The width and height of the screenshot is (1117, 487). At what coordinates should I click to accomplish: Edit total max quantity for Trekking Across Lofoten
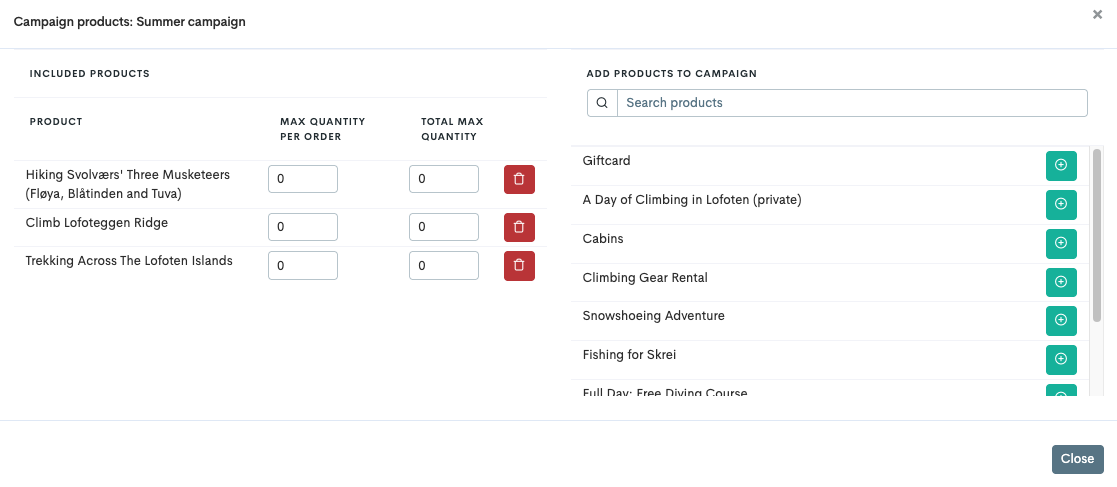(x=444, y=266)
